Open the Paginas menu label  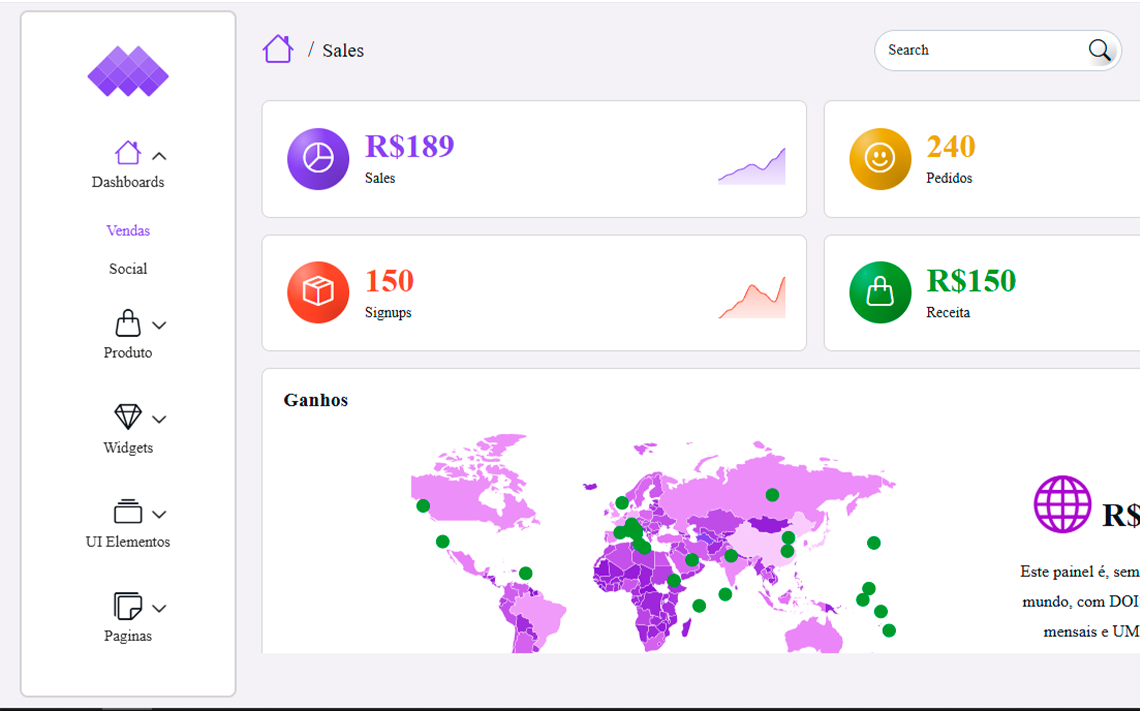(x=128, y=635)
